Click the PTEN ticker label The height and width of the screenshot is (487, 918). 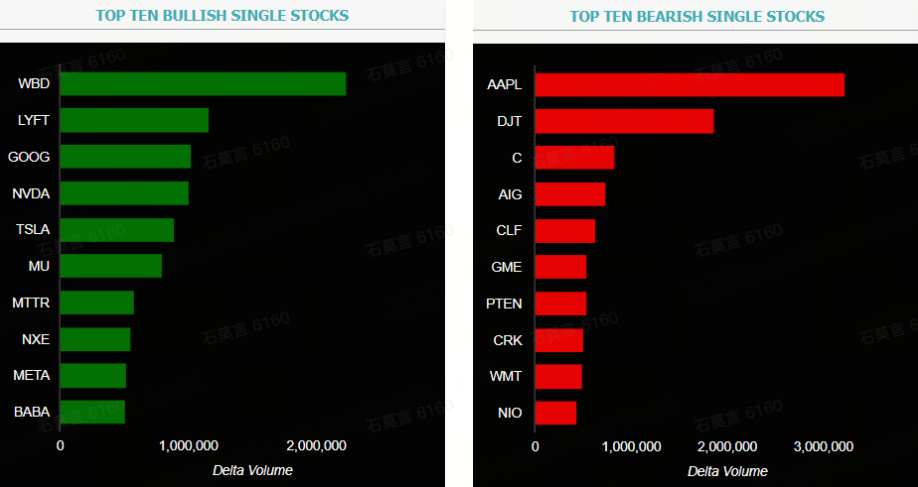(504, 304)
